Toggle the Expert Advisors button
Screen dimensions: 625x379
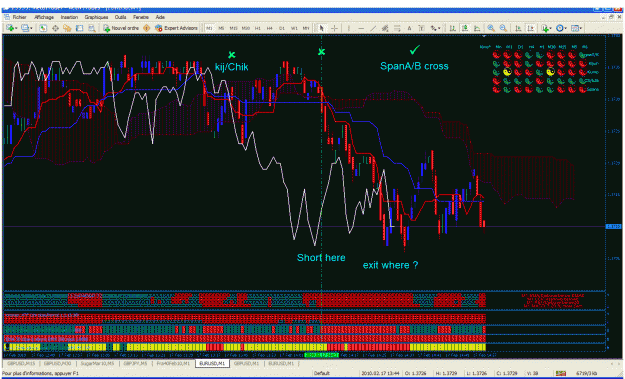pyautogui.click(x=176, y=28)
